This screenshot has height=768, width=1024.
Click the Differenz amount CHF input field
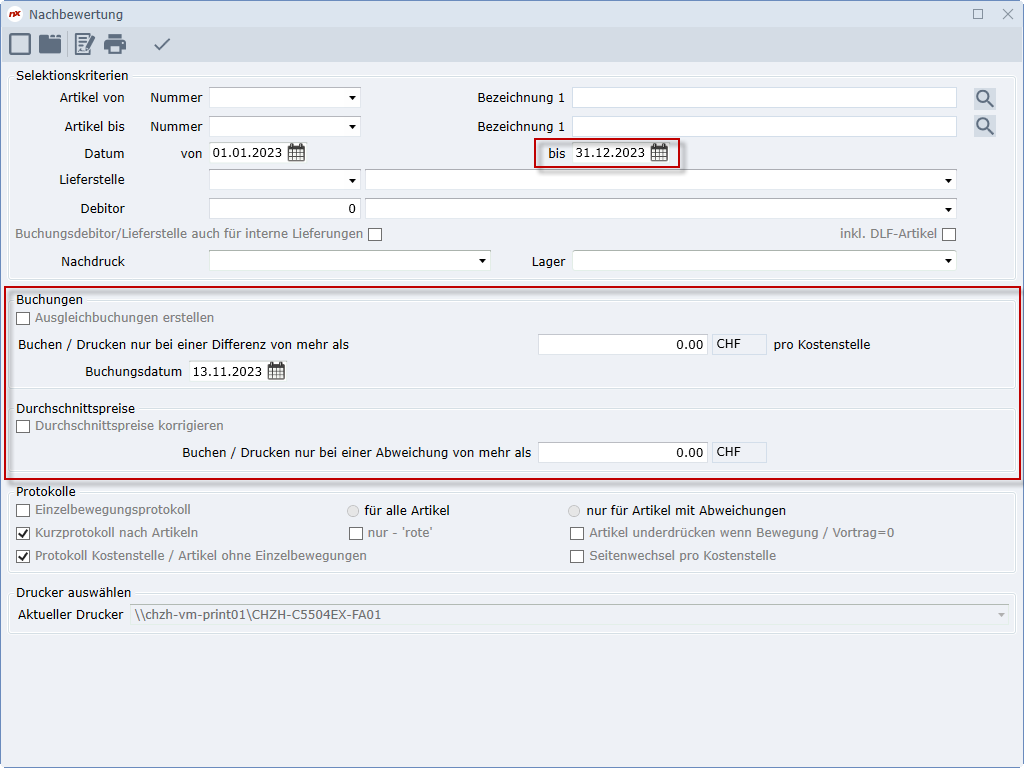point(622,344)
